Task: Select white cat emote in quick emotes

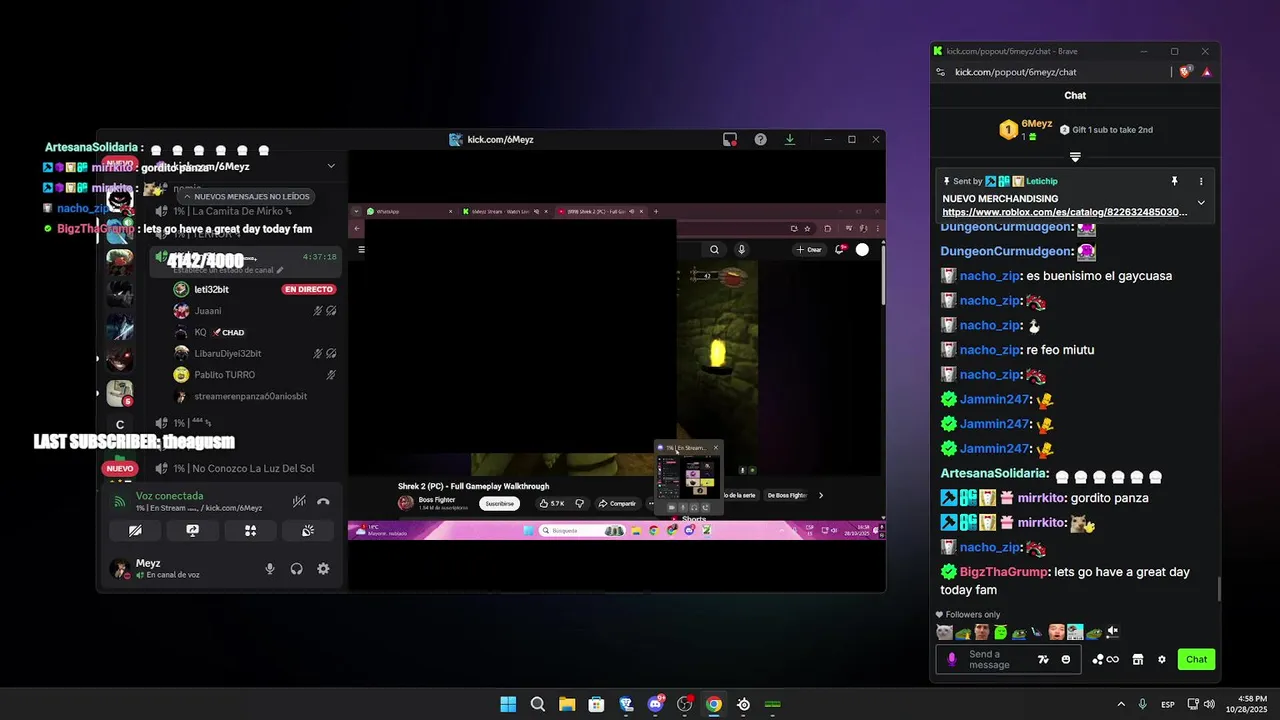Action: [x=945, y=632]
